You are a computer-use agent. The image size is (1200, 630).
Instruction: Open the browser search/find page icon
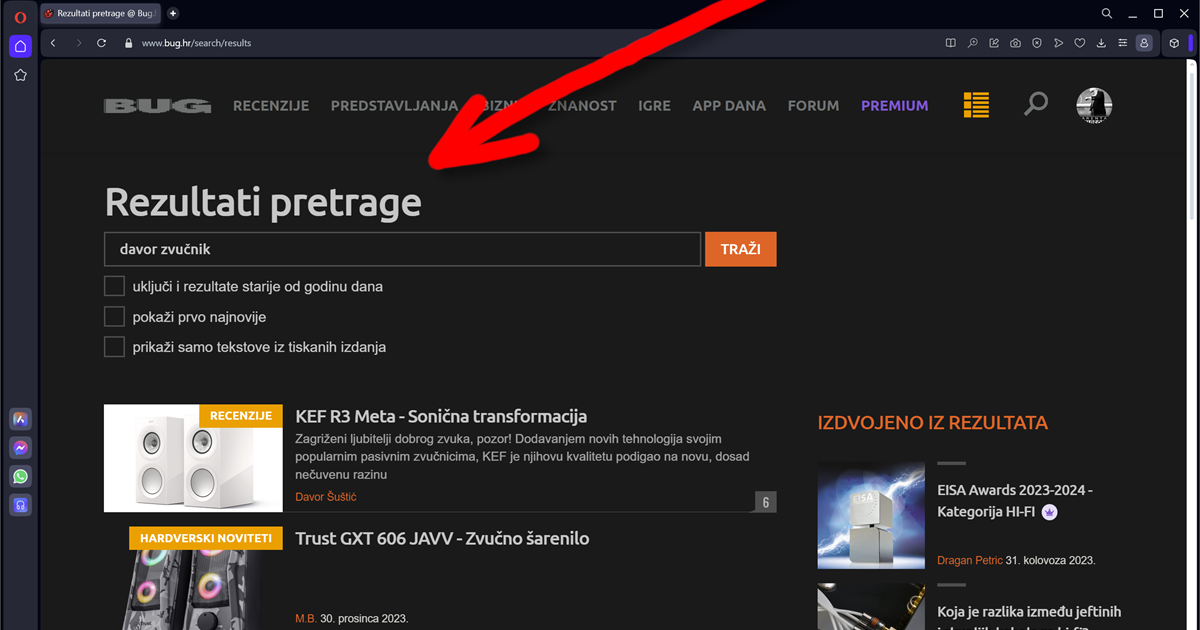point(972,43)
